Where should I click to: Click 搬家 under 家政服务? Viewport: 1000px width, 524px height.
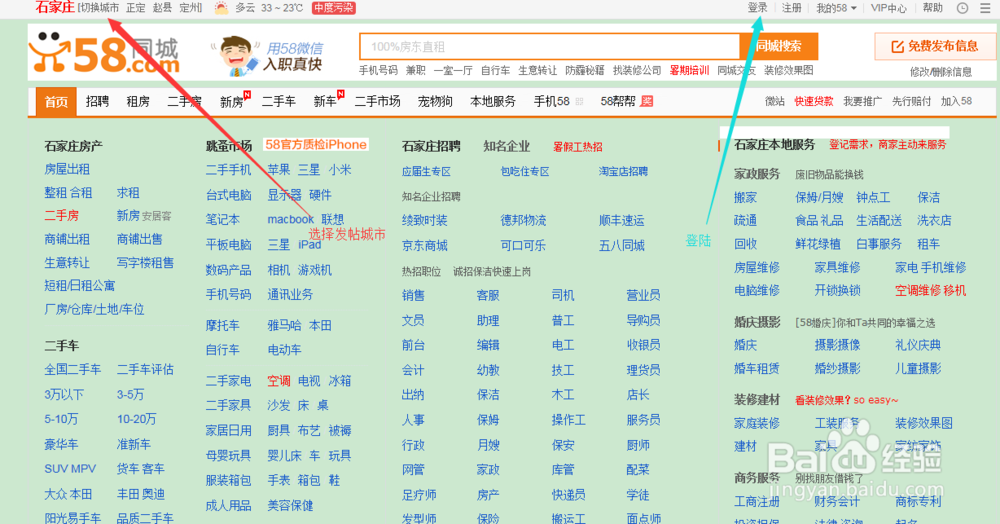(746, 198)
